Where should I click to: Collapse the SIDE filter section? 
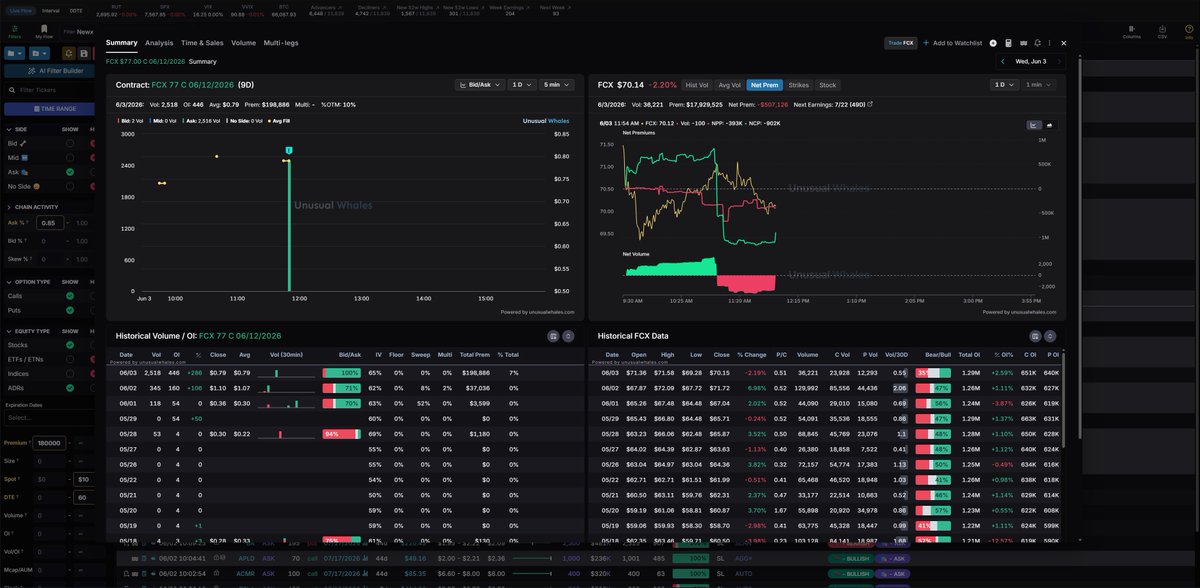pos(11,129)
